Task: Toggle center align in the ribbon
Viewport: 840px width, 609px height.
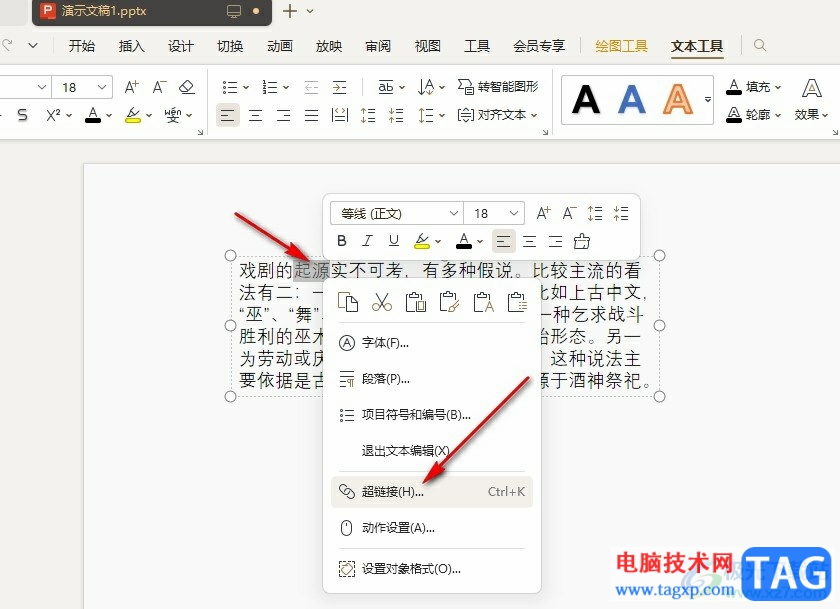Action: [256, 115]
